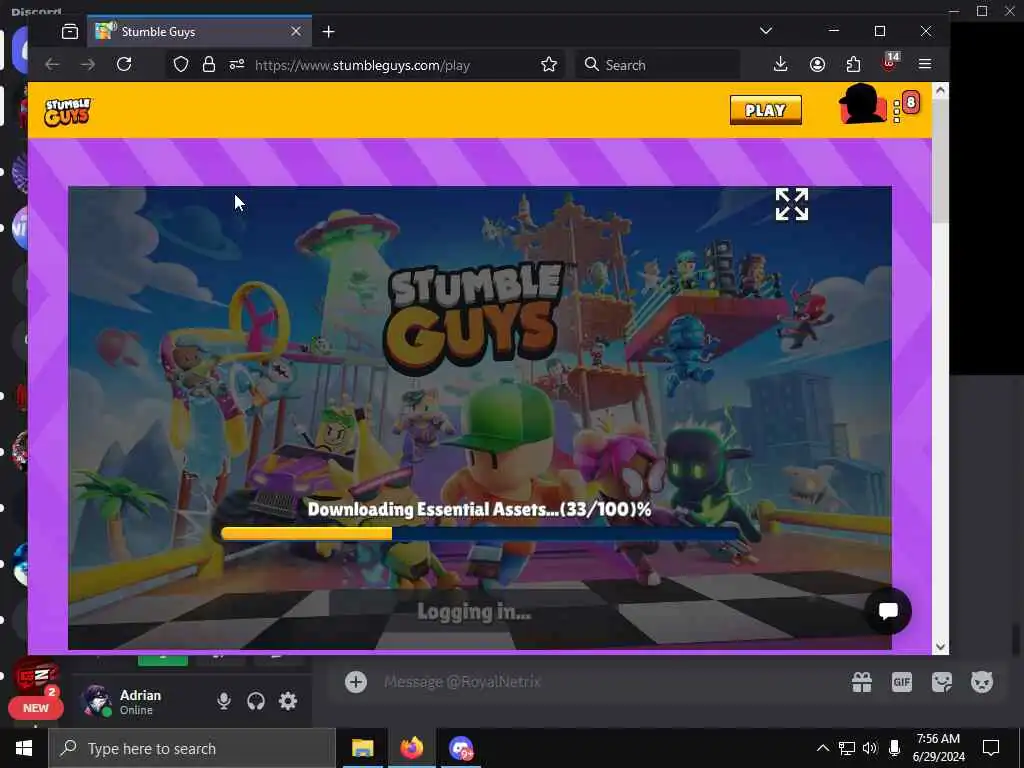Open clock showing 7:56 AM

(938, 748)
